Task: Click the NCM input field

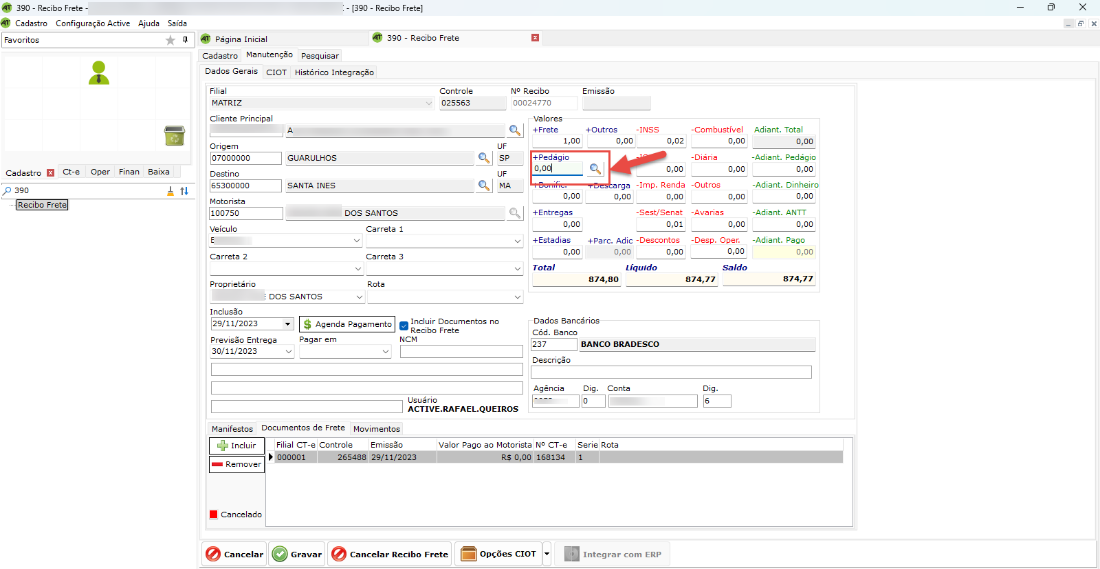Action: pos(461,352)
